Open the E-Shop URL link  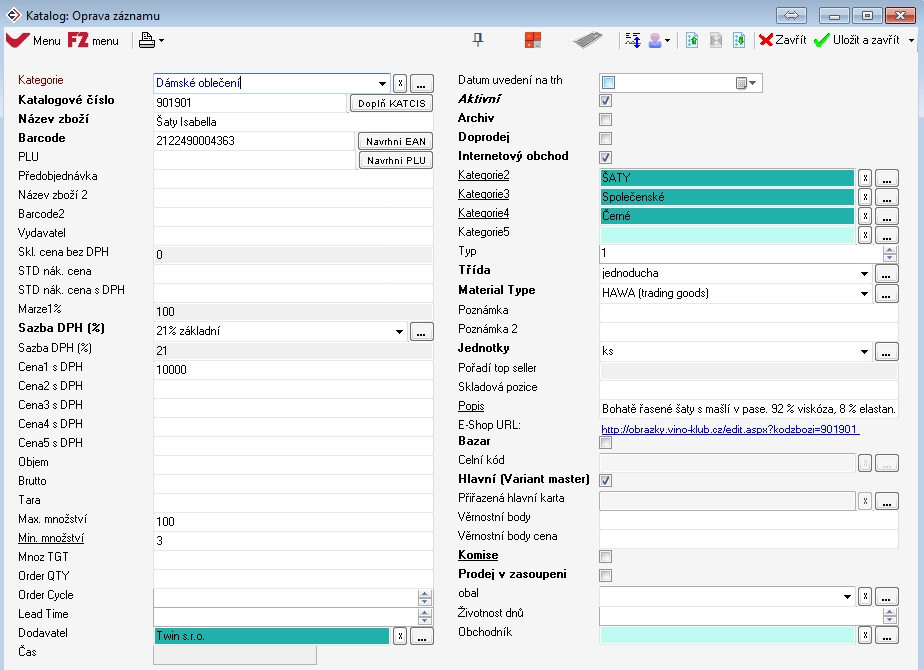click(730, 429)
